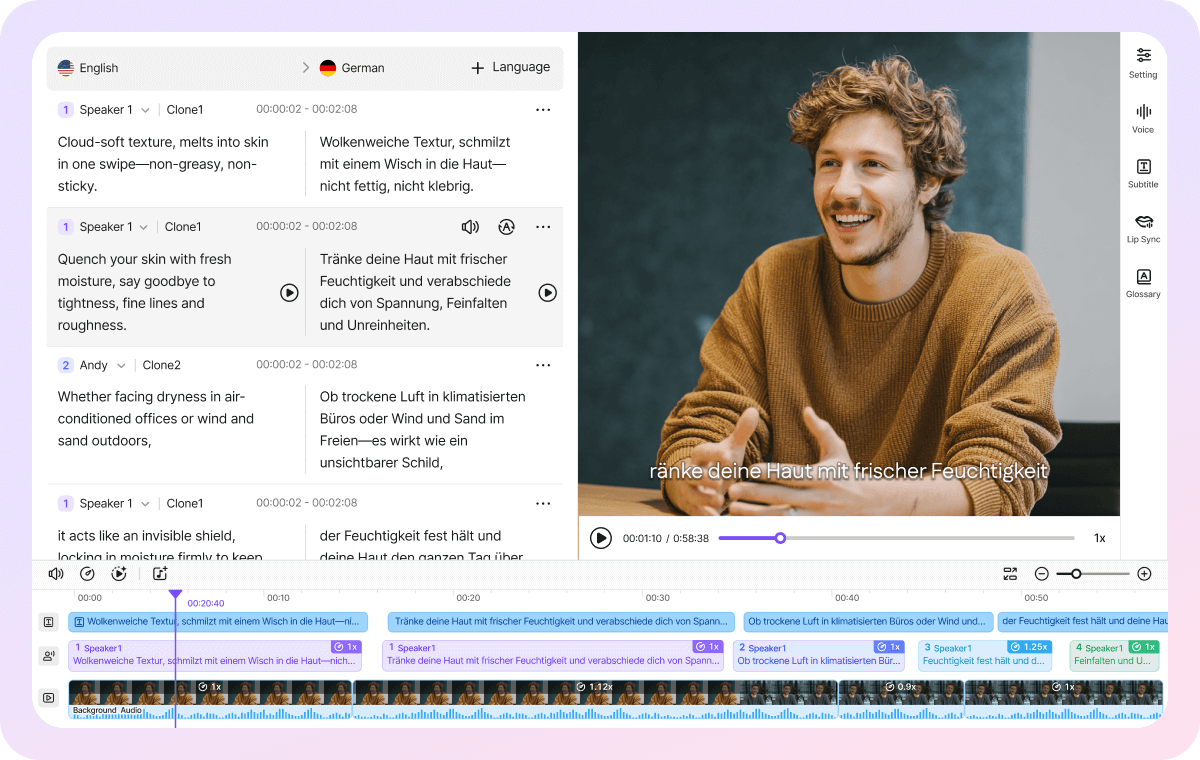Open the Setting panel
This screenshot has width=1200, height=760.
1142,62
